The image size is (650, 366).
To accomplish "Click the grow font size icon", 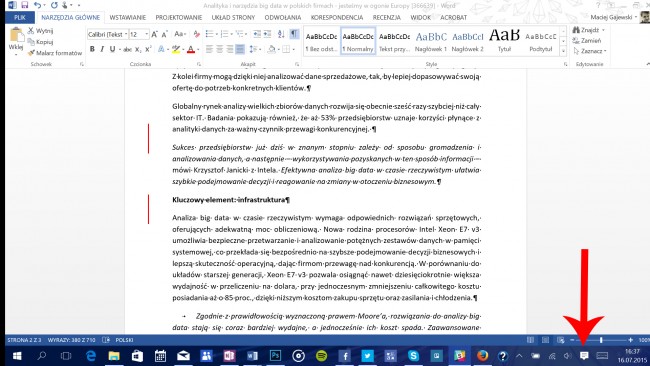I will [x=154, y=34].
